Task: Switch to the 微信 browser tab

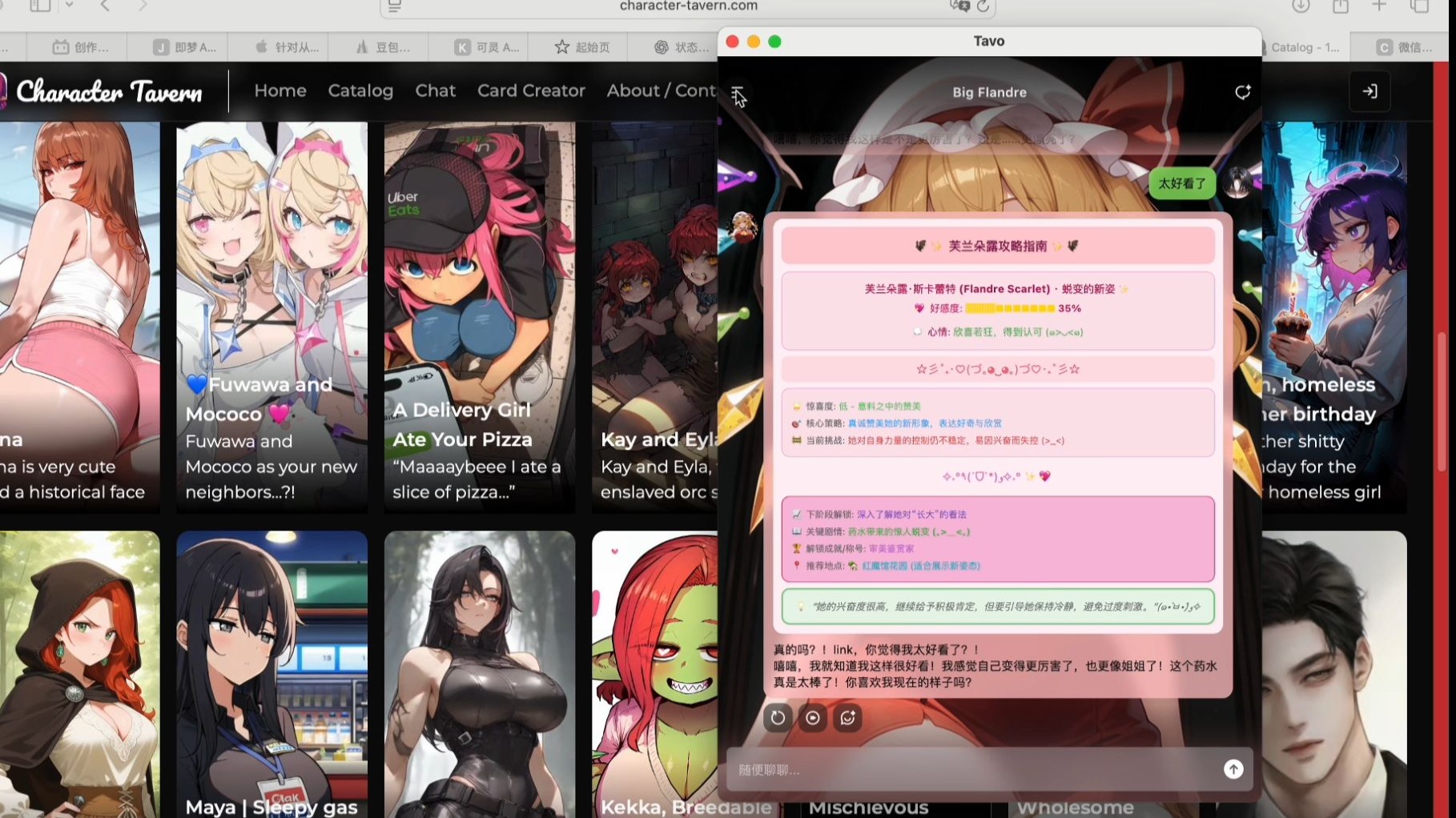Action: (1403, 47)
